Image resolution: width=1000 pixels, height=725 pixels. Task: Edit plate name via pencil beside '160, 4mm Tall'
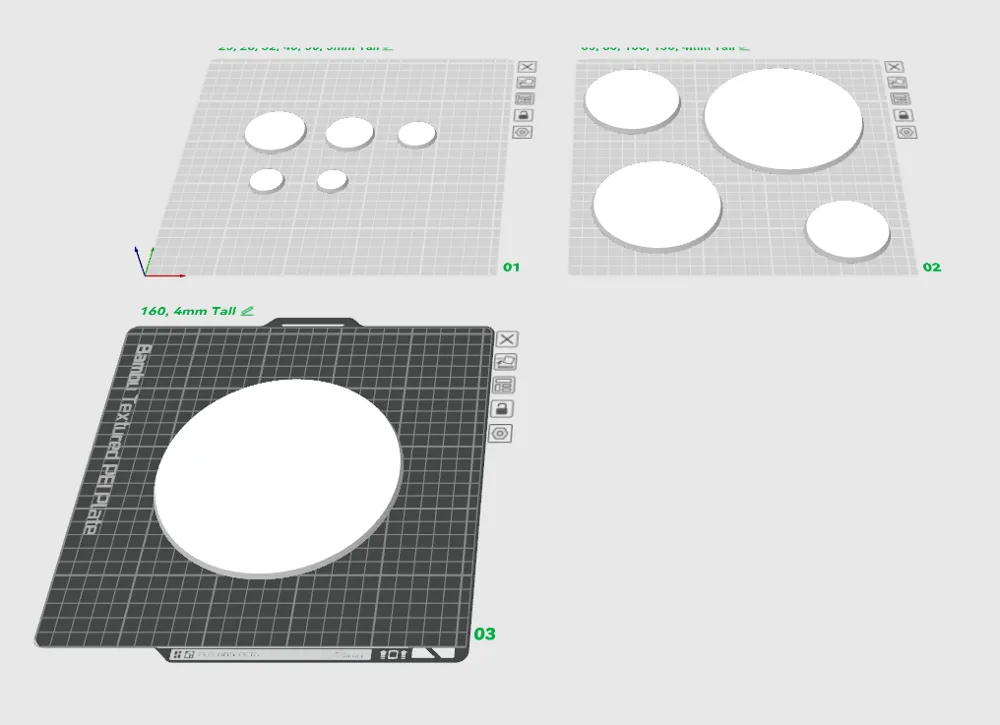tap(247, 311)
